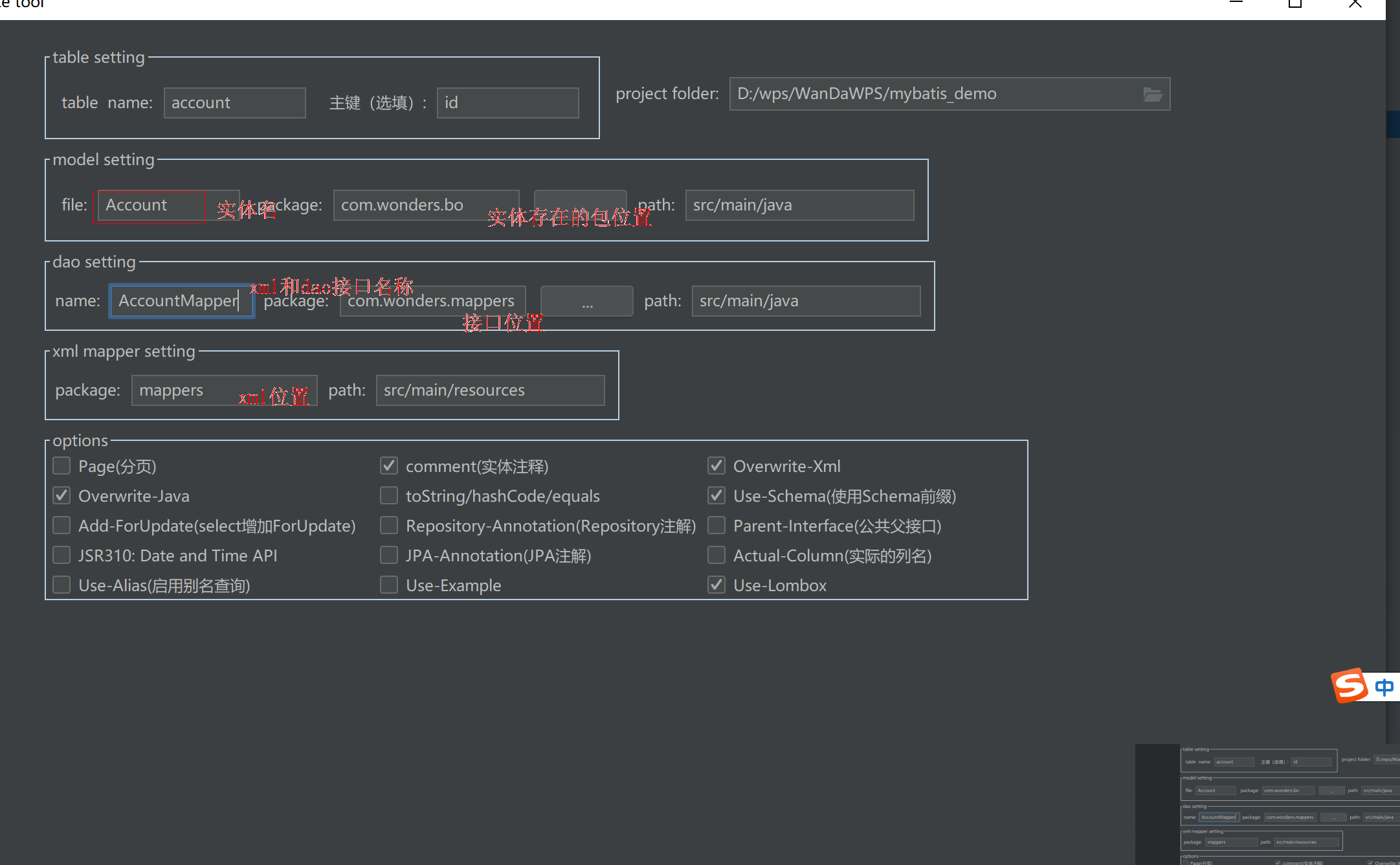Enable JPA-Annotation checkbox
1400x865 pixels.
[x=389, y=556]
